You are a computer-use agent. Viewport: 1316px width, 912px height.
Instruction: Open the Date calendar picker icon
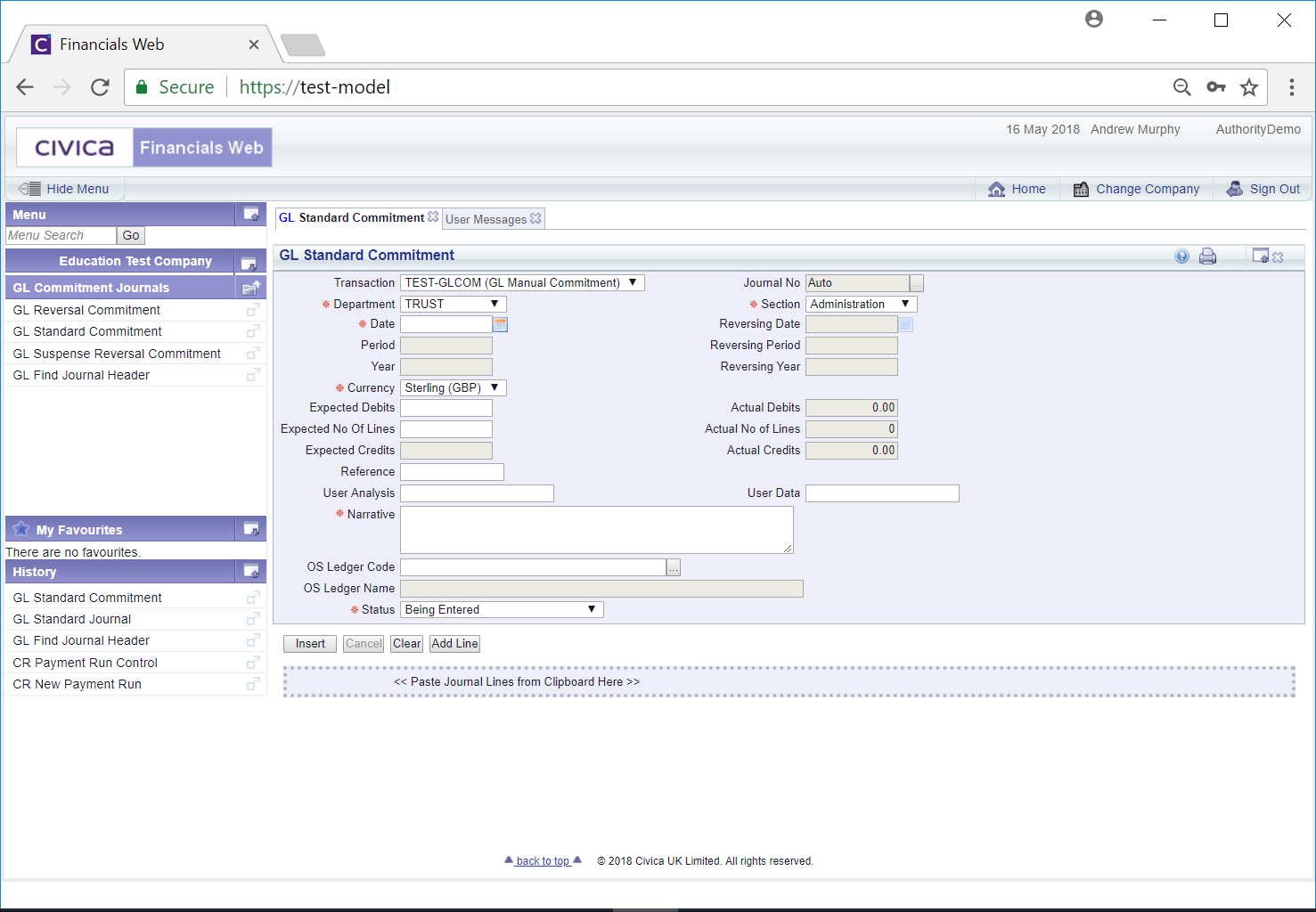coord(501,324)
